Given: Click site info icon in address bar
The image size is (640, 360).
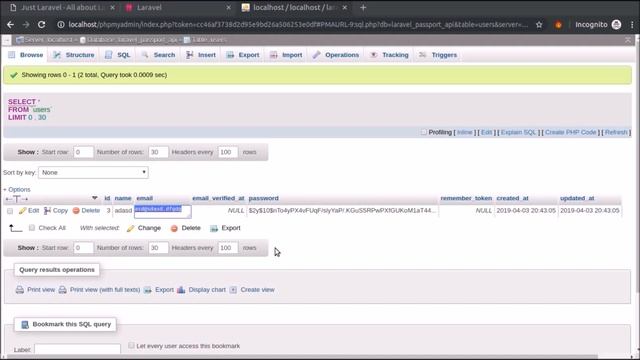Looking at the screenshot, I should 61,24.
